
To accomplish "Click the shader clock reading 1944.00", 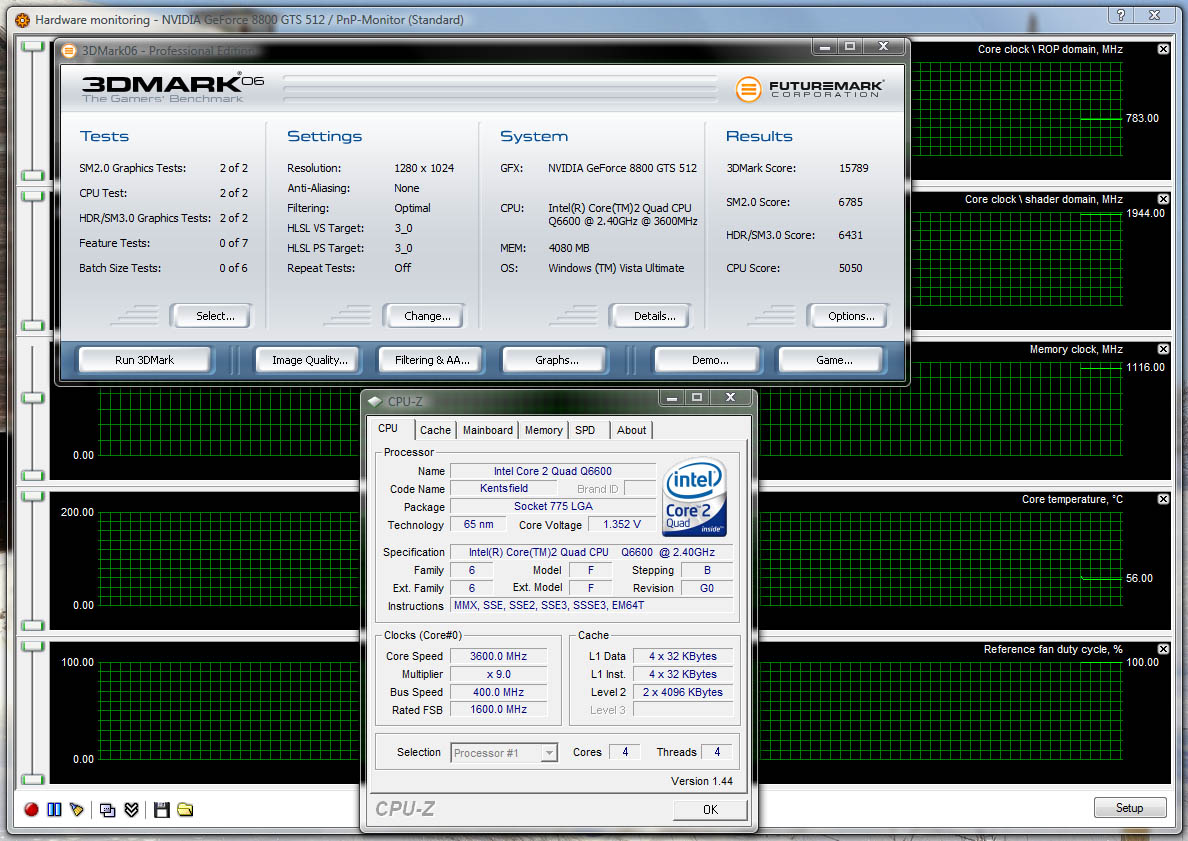I will [1145, 214].
